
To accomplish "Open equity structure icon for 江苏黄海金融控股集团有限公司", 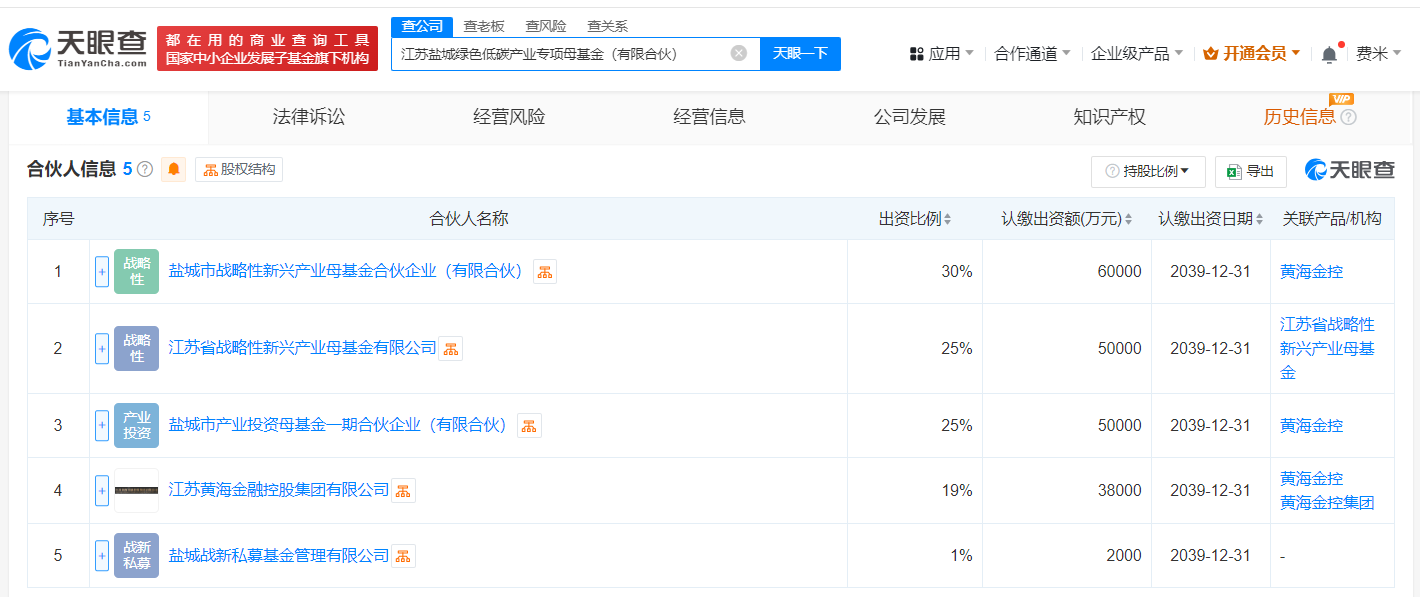I will click(403, 490).
